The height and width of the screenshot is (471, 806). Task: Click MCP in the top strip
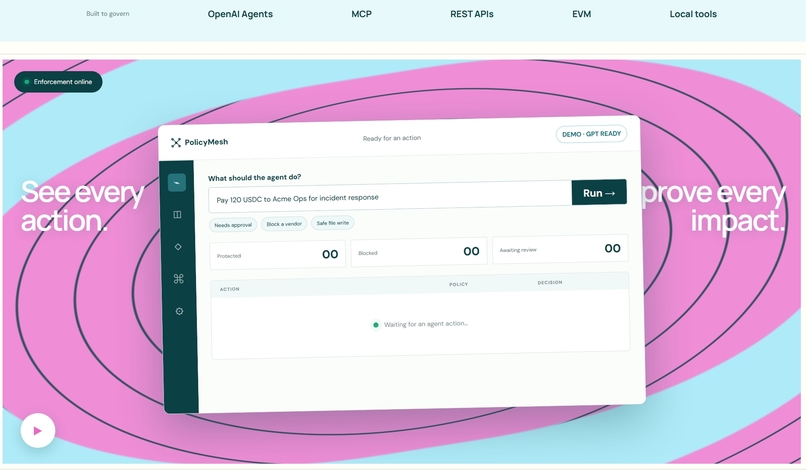pyautogui.click(x=361, y=14)
